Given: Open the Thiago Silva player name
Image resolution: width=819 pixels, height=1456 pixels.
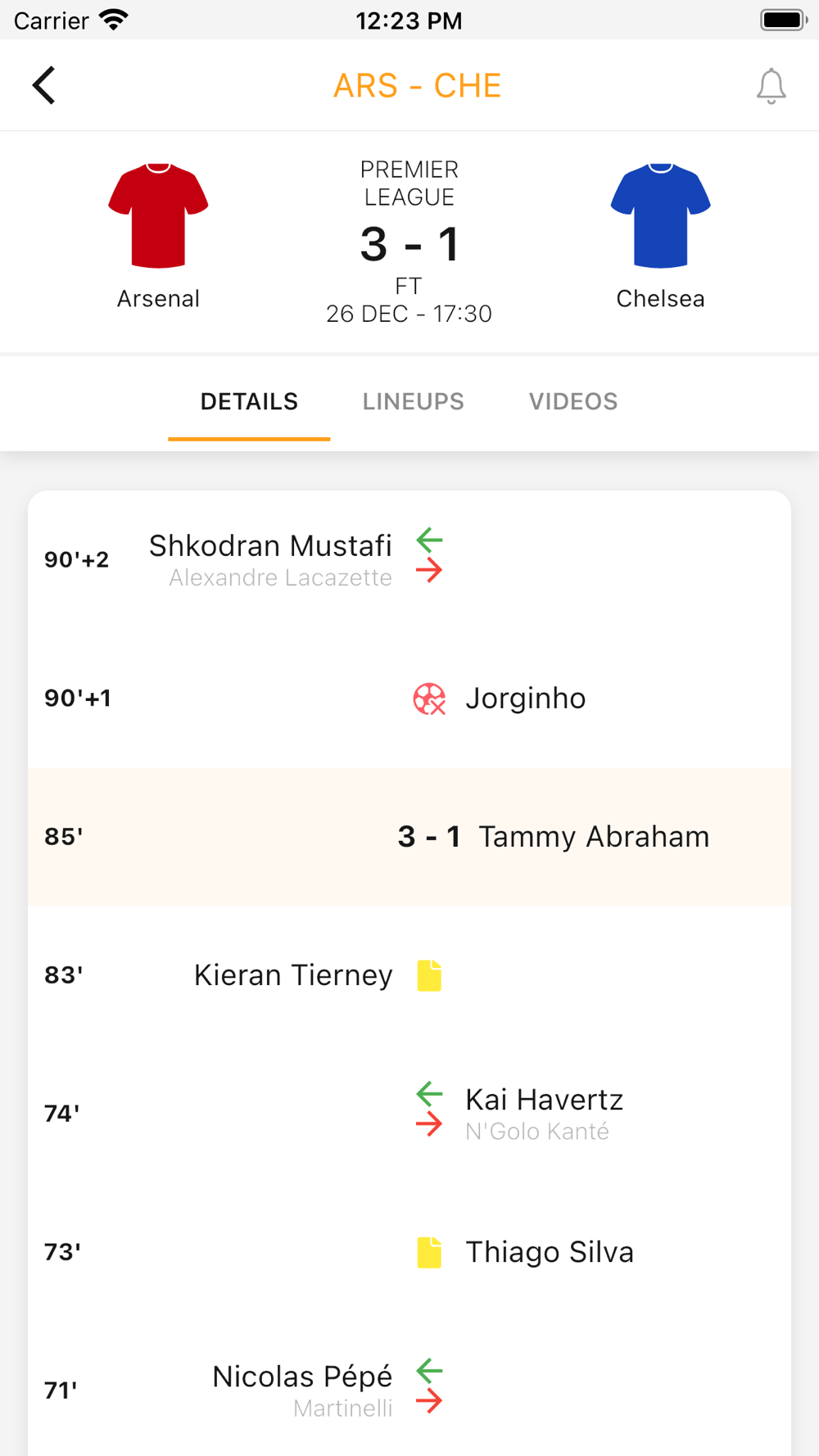Looking at the screenshot, I should pos(550,1252).
